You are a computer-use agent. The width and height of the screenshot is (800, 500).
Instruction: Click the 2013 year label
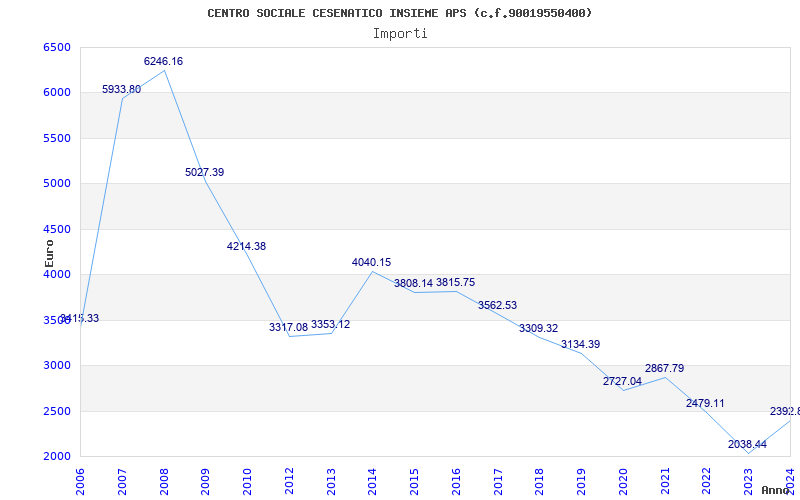click(331, 481)
